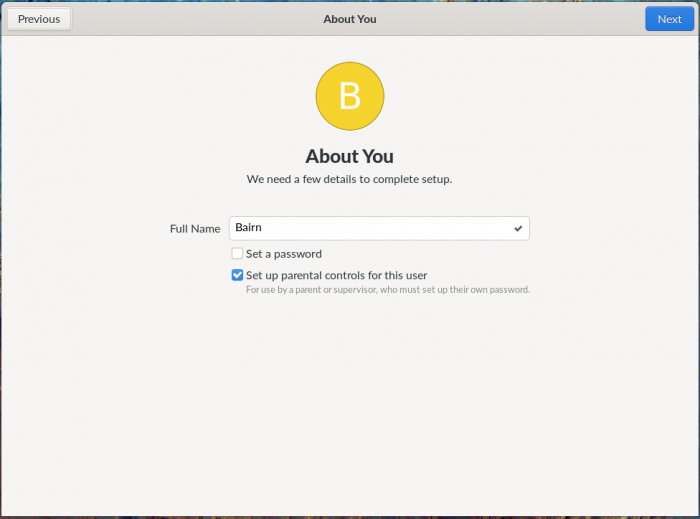
Task: Click empty header bar space left of Next
Action: 540,19
